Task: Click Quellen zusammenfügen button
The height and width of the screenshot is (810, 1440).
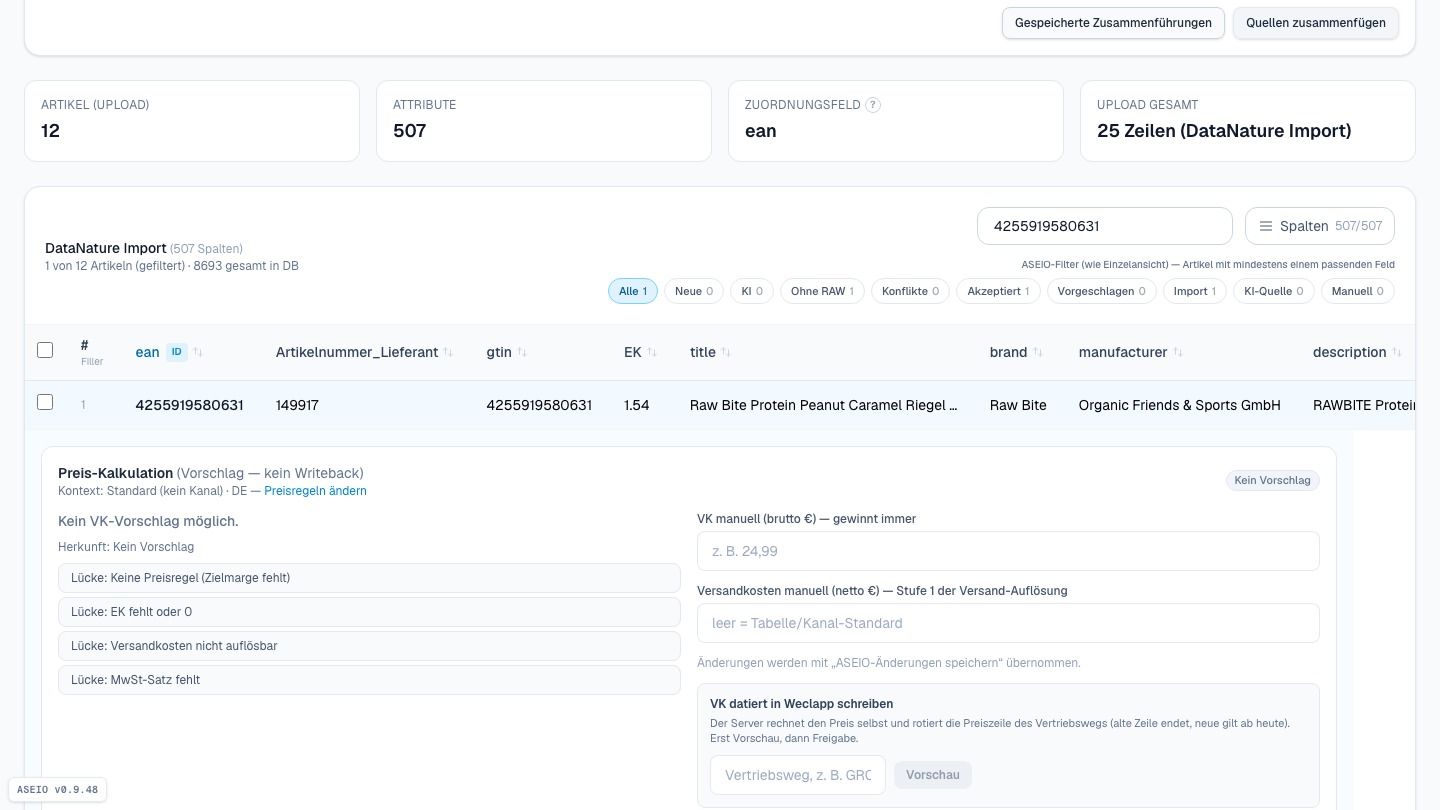Action: (x=1316, y=23)
